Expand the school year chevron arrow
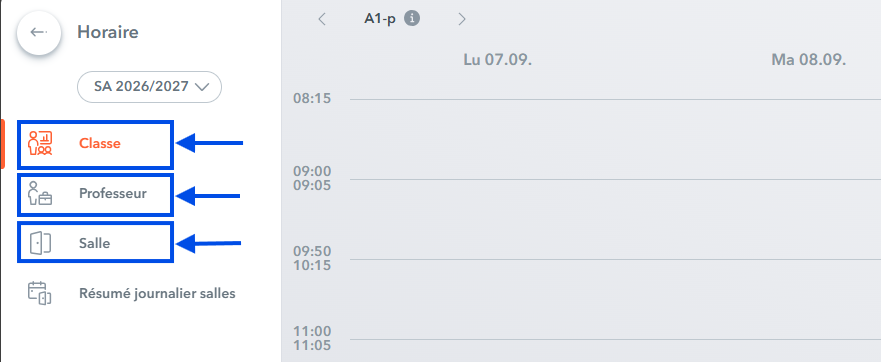The image size is (881, 362). 202,87
